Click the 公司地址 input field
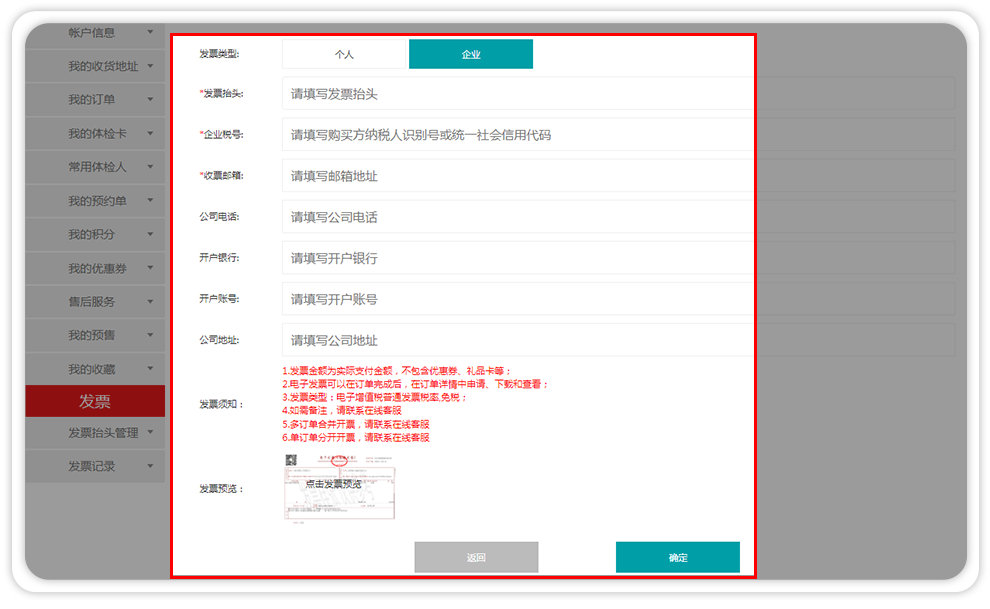The height and width of the screenshot is (609, 990). 517,340
